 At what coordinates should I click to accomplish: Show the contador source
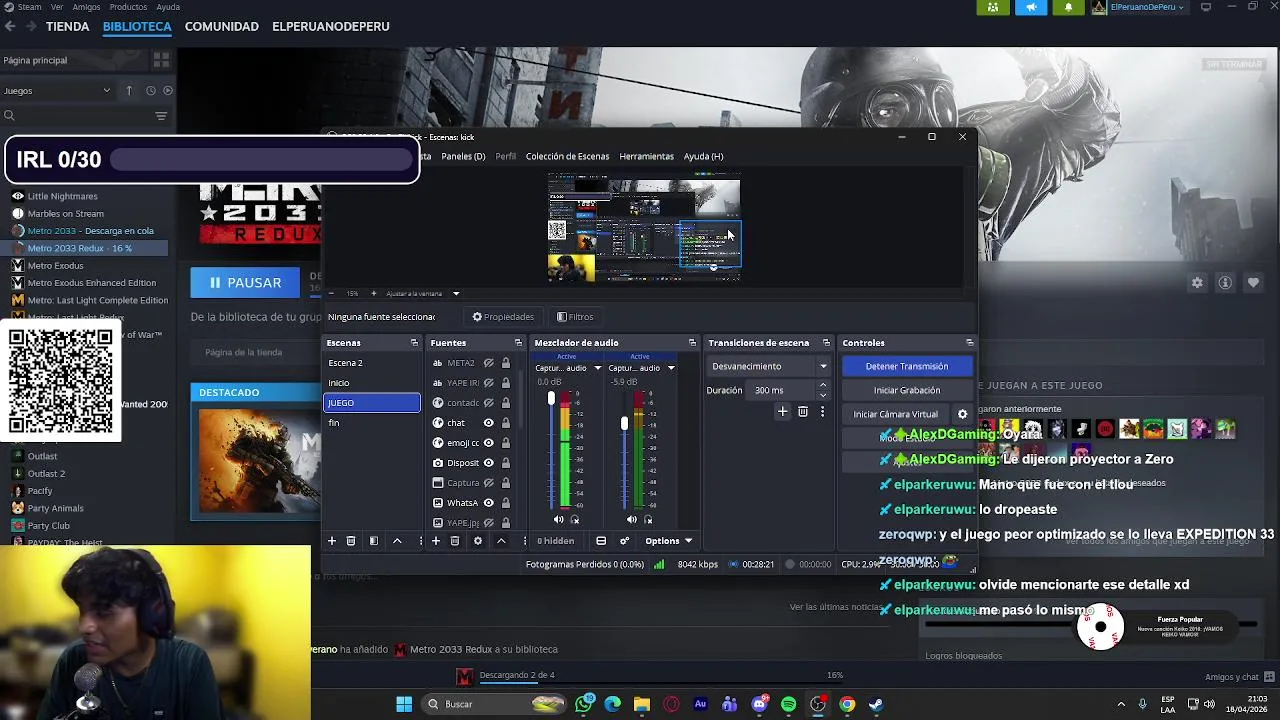[x=489, y=403]
